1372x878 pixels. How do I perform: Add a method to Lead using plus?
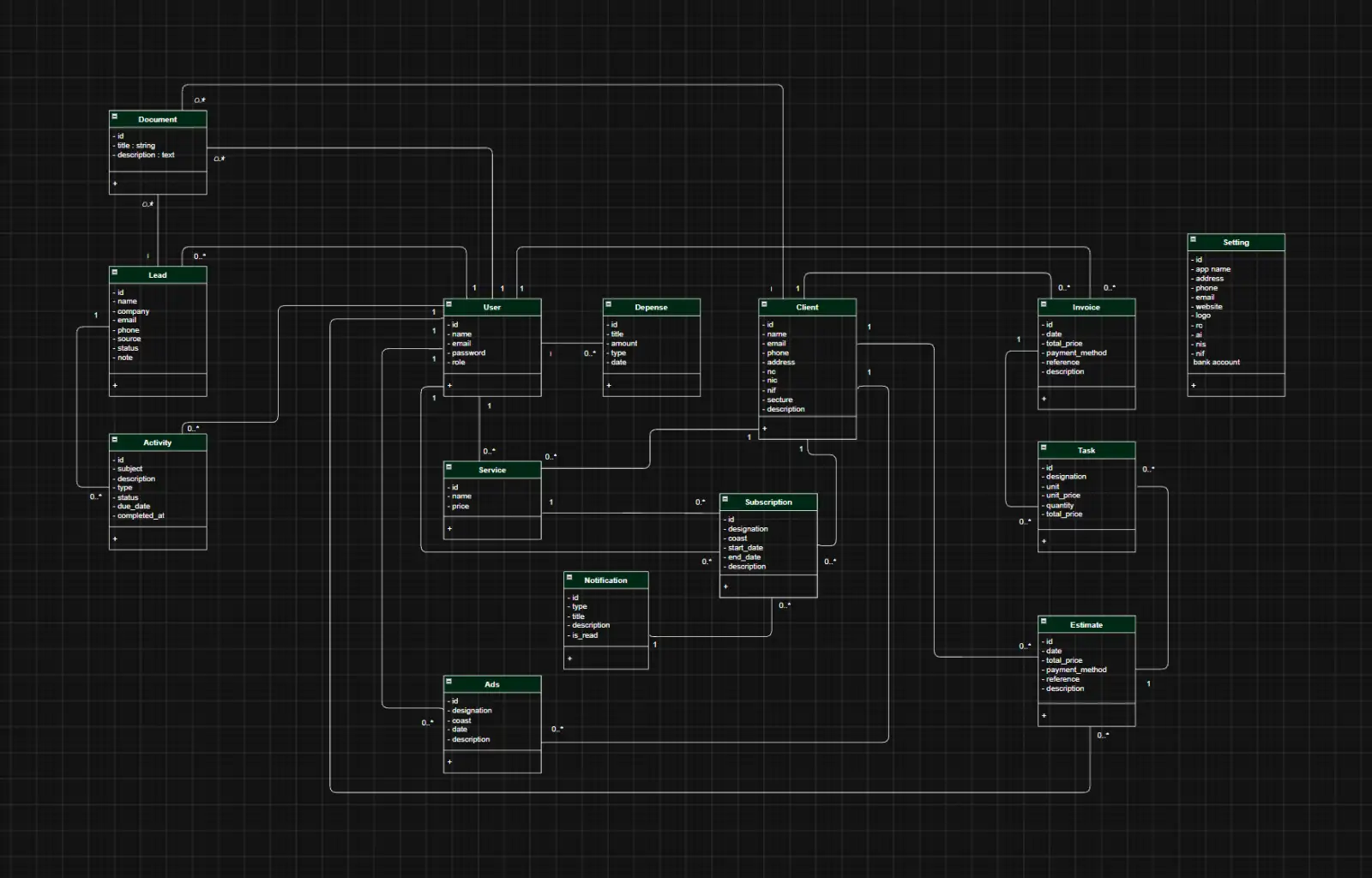click(x=115, y=385)
